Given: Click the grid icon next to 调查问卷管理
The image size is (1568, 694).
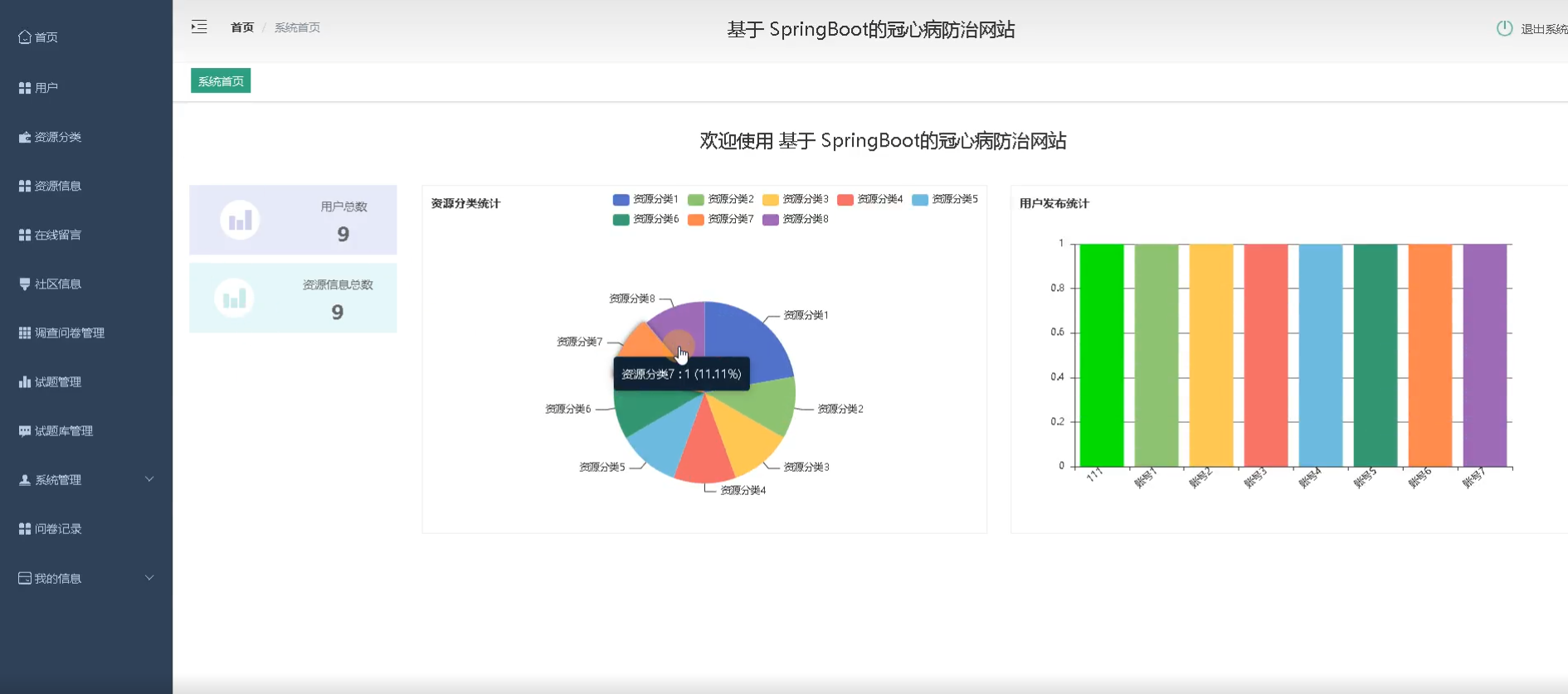Looking at the screenshot, I should (x=25, y=332).
